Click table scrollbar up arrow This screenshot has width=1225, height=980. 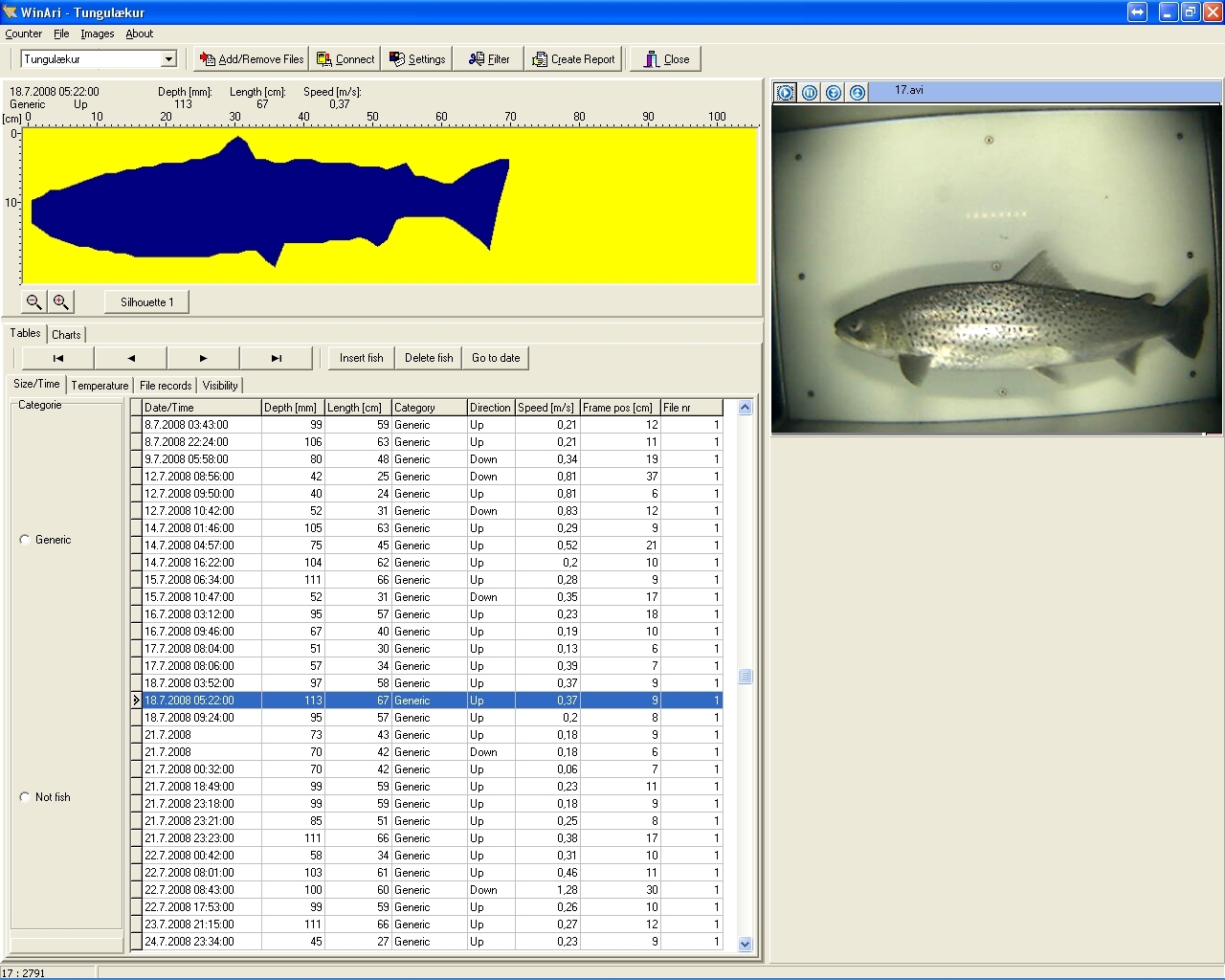click(746, 408)
